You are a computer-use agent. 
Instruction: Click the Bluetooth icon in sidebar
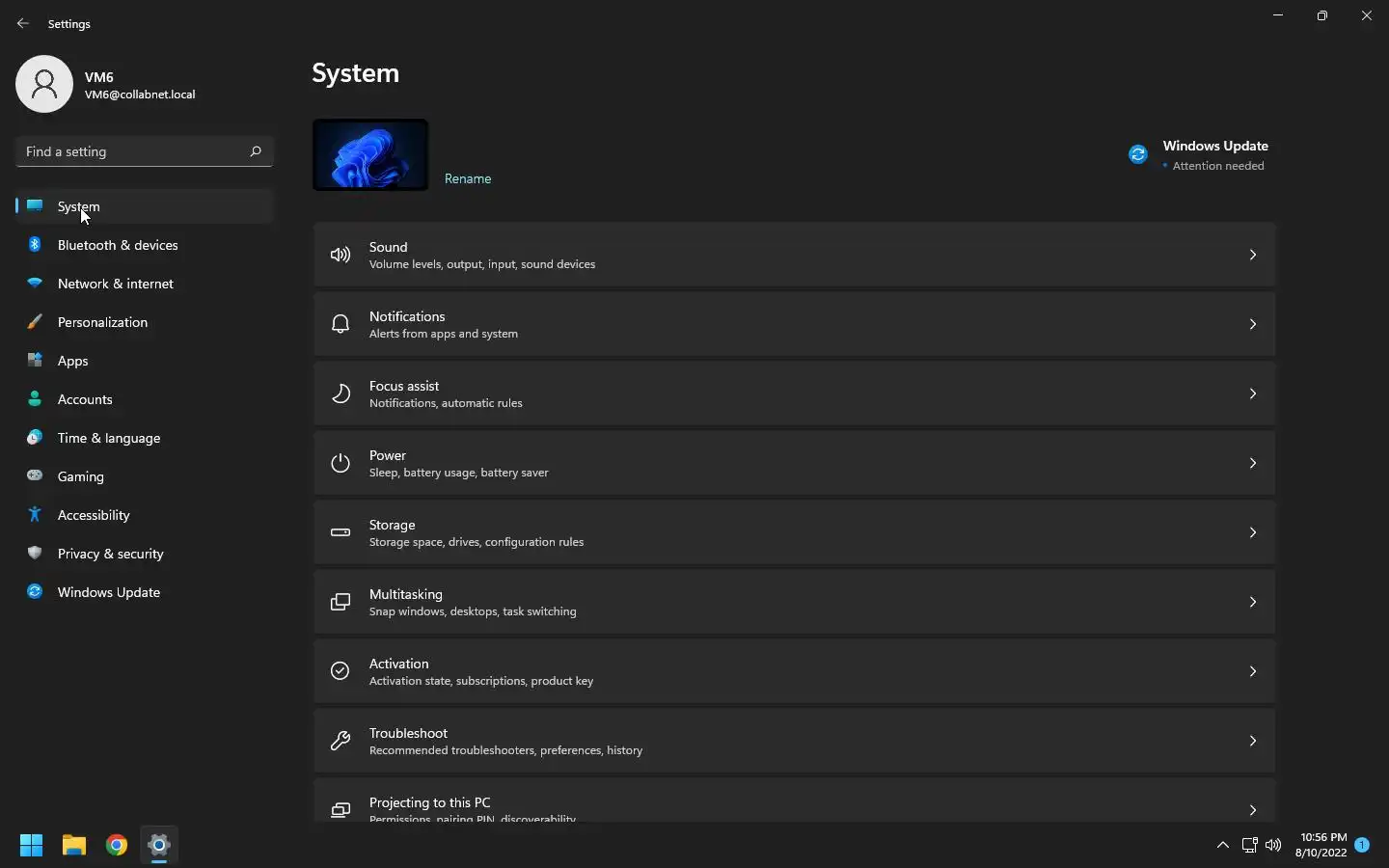click(x=35, y=245)
